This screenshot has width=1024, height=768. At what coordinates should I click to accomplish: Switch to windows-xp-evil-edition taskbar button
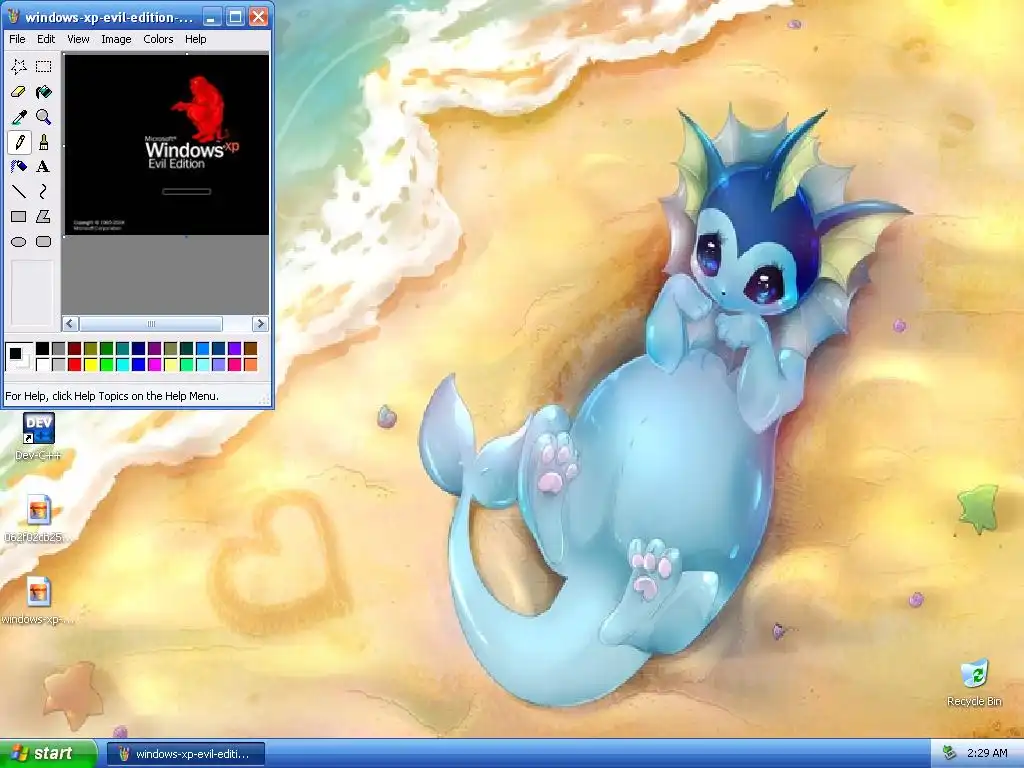pyautogui.click(x=185, y=754)
